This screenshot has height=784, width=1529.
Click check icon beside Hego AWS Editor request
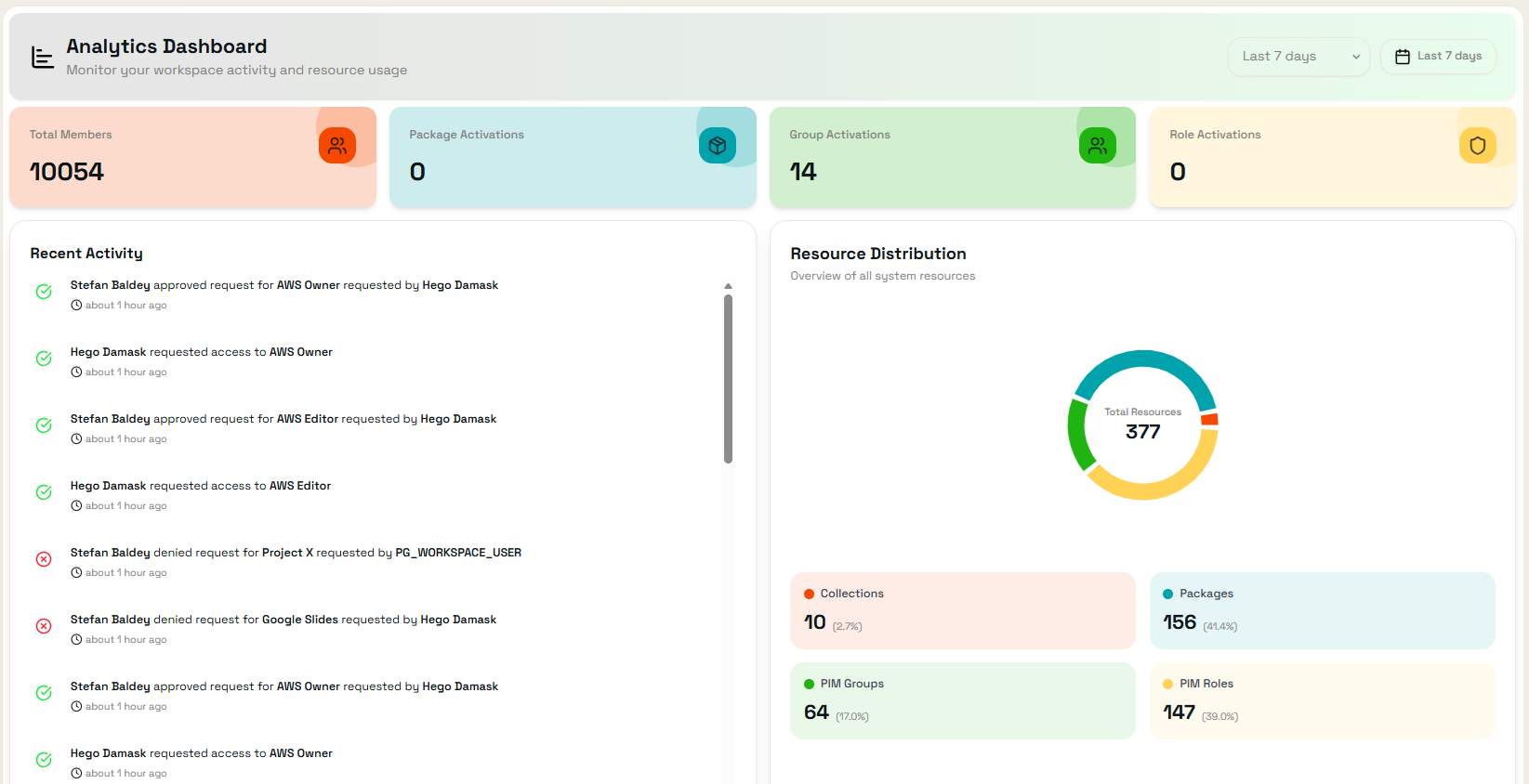click(x=44, y=492)
